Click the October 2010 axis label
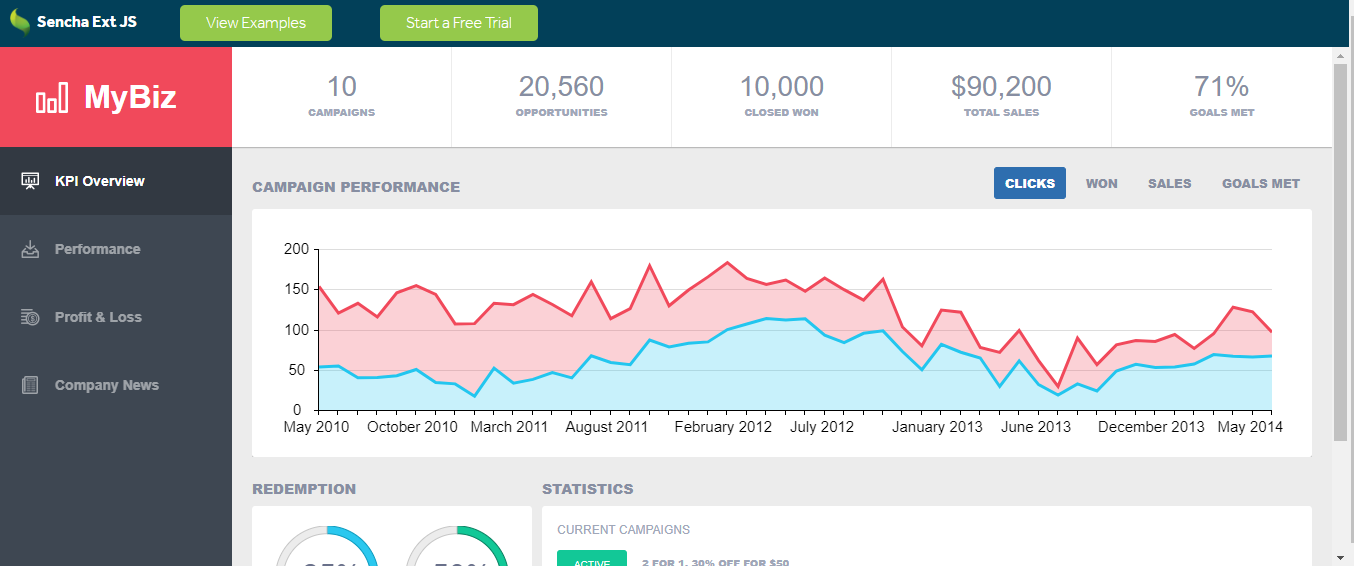The image size is (1354, 566). click(x=412, y=427)
